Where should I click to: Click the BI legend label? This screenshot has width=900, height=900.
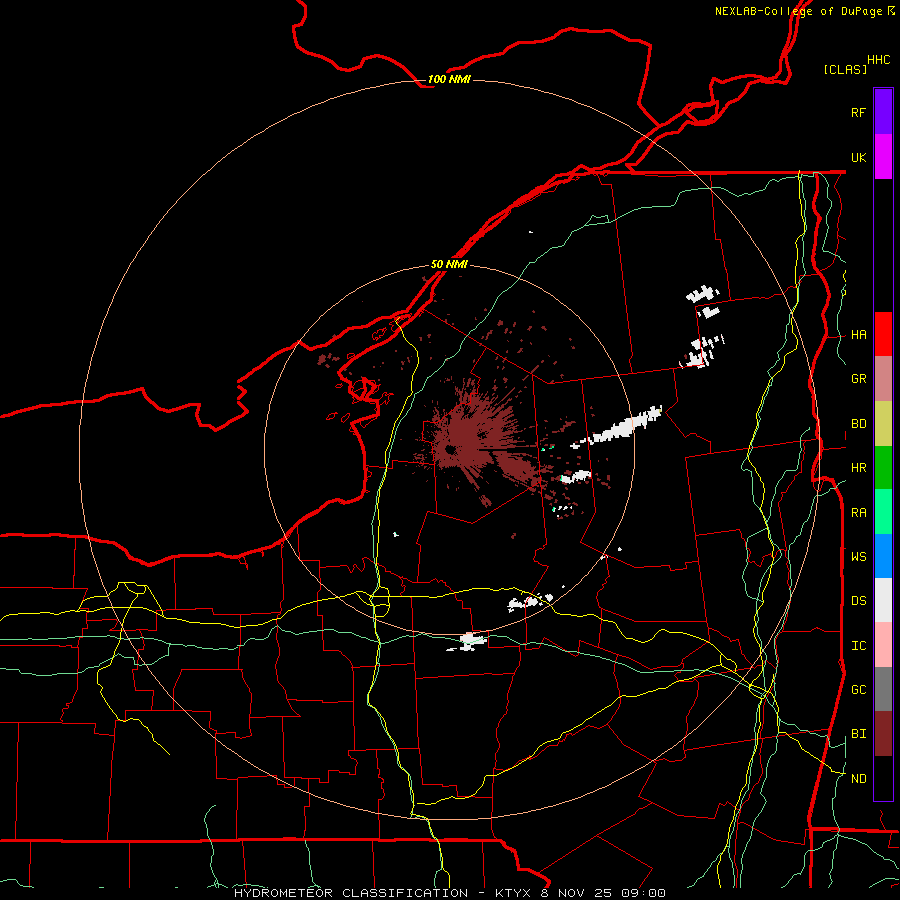pos(858,734)
